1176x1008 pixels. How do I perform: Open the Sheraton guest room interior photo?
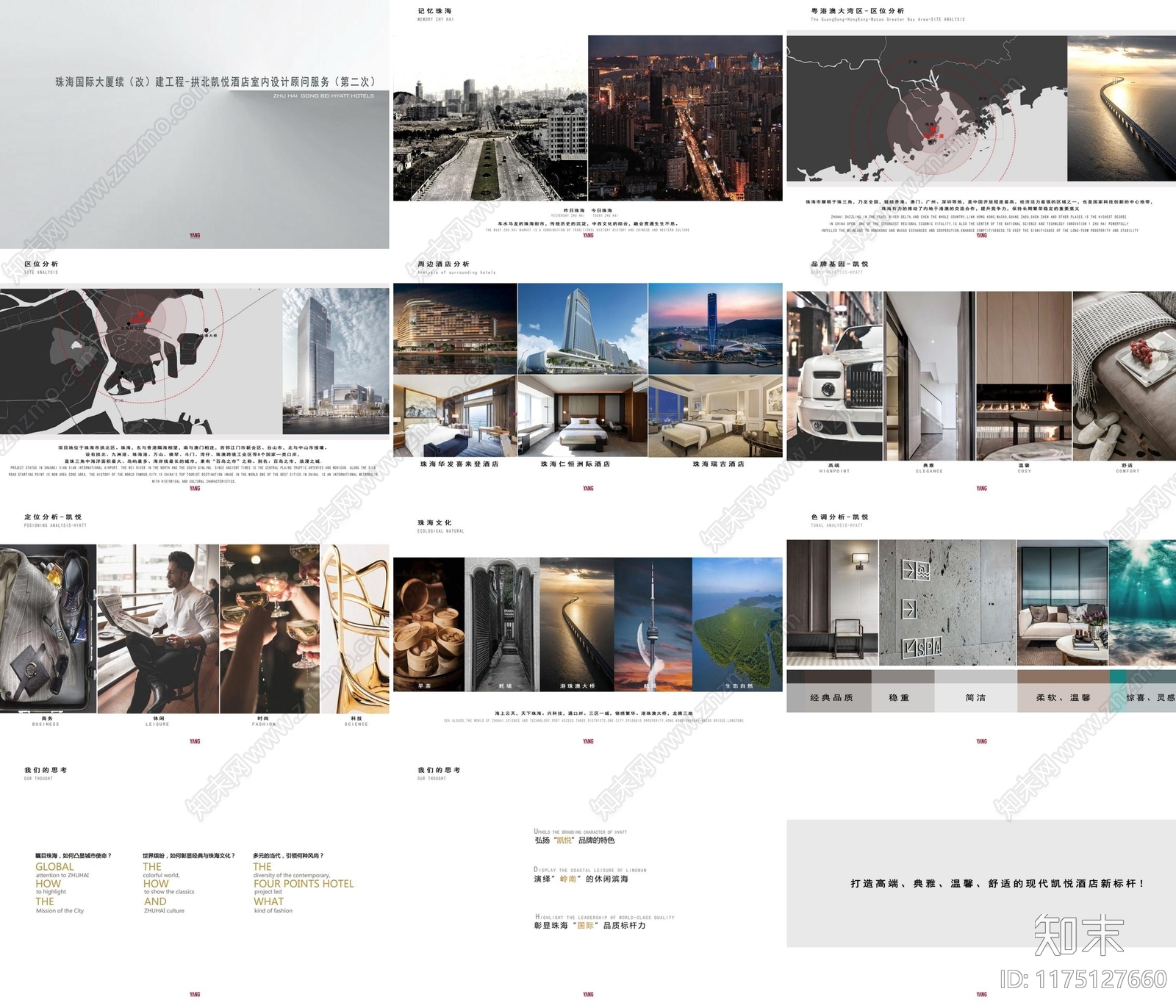click(x=455, y=416)
